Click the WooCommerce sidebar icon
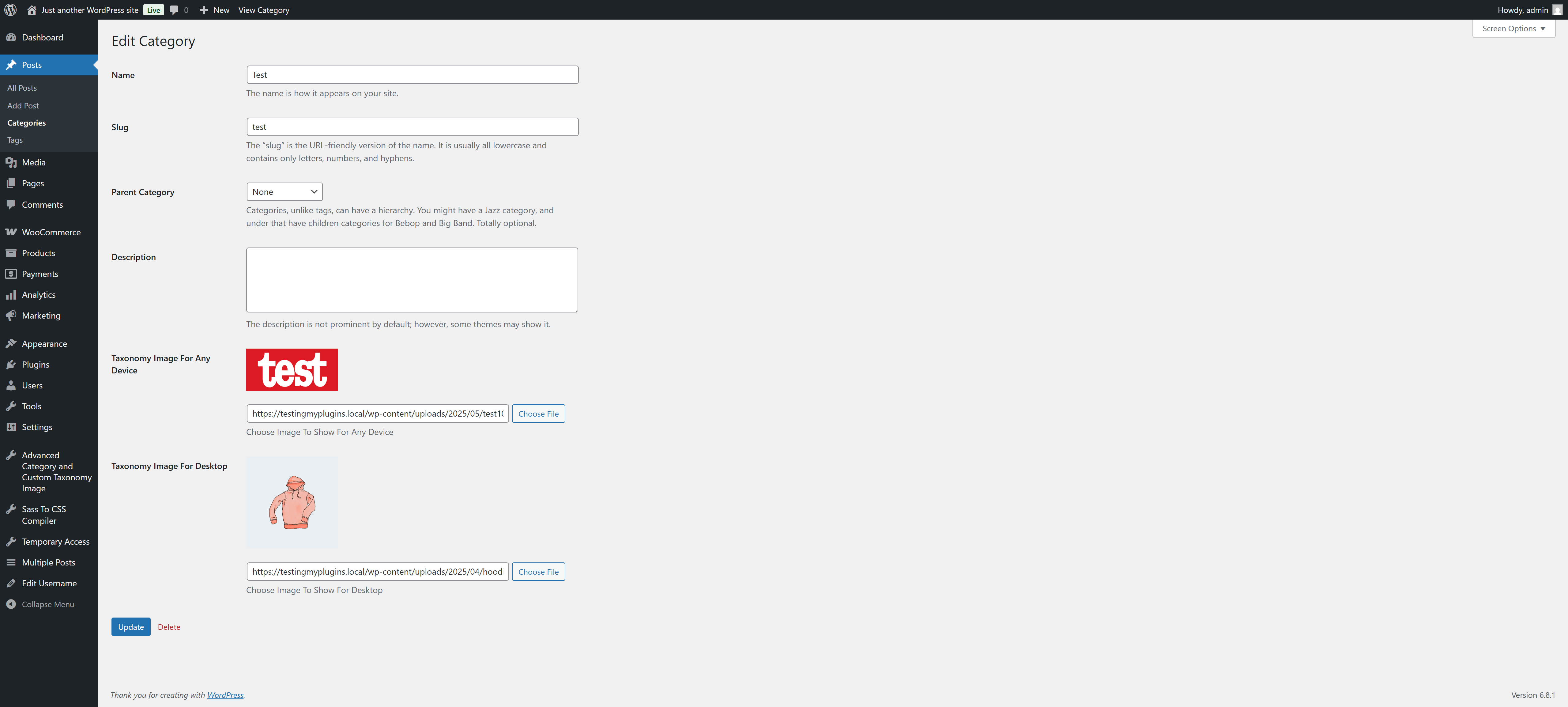The width and height of the screenshot is (1568, 707). point(11,232)
